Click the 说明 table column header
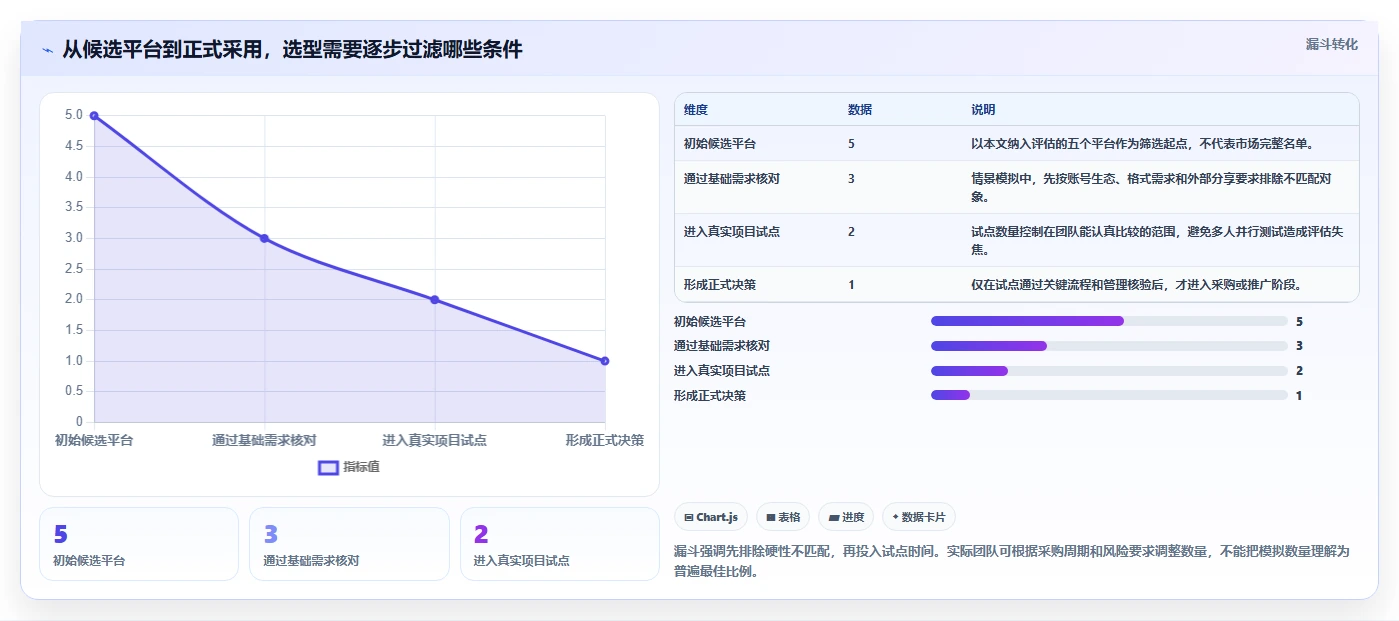Viewport: 1399px width, 621px height. point(983,110)
